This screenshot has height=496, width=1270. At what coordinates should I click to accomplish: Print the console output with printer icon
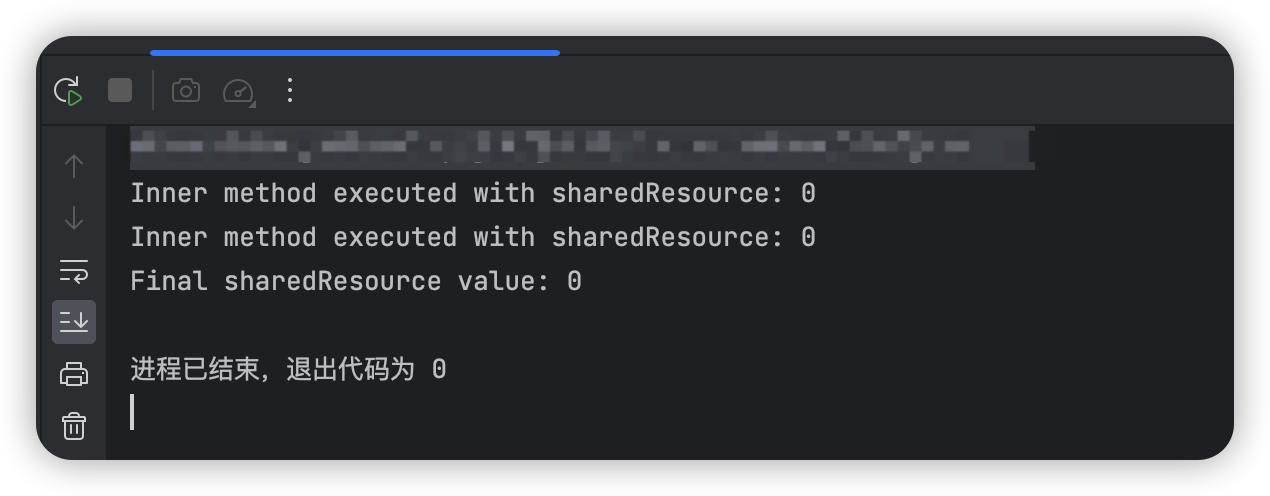[x=74, y=374]
